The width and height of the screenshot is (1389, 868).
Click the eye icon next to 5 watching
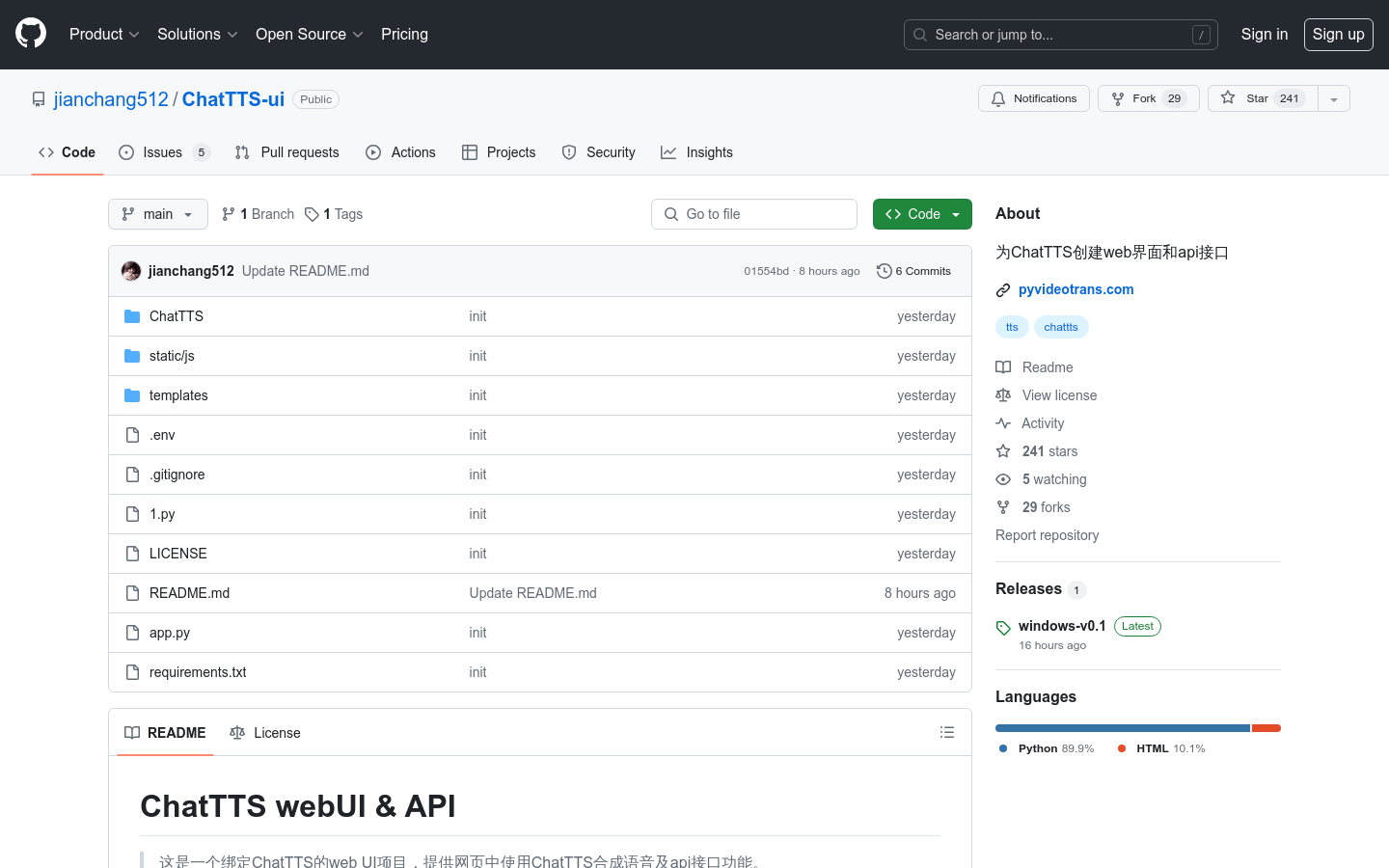pyautogui.click(x=1003, y=479)
